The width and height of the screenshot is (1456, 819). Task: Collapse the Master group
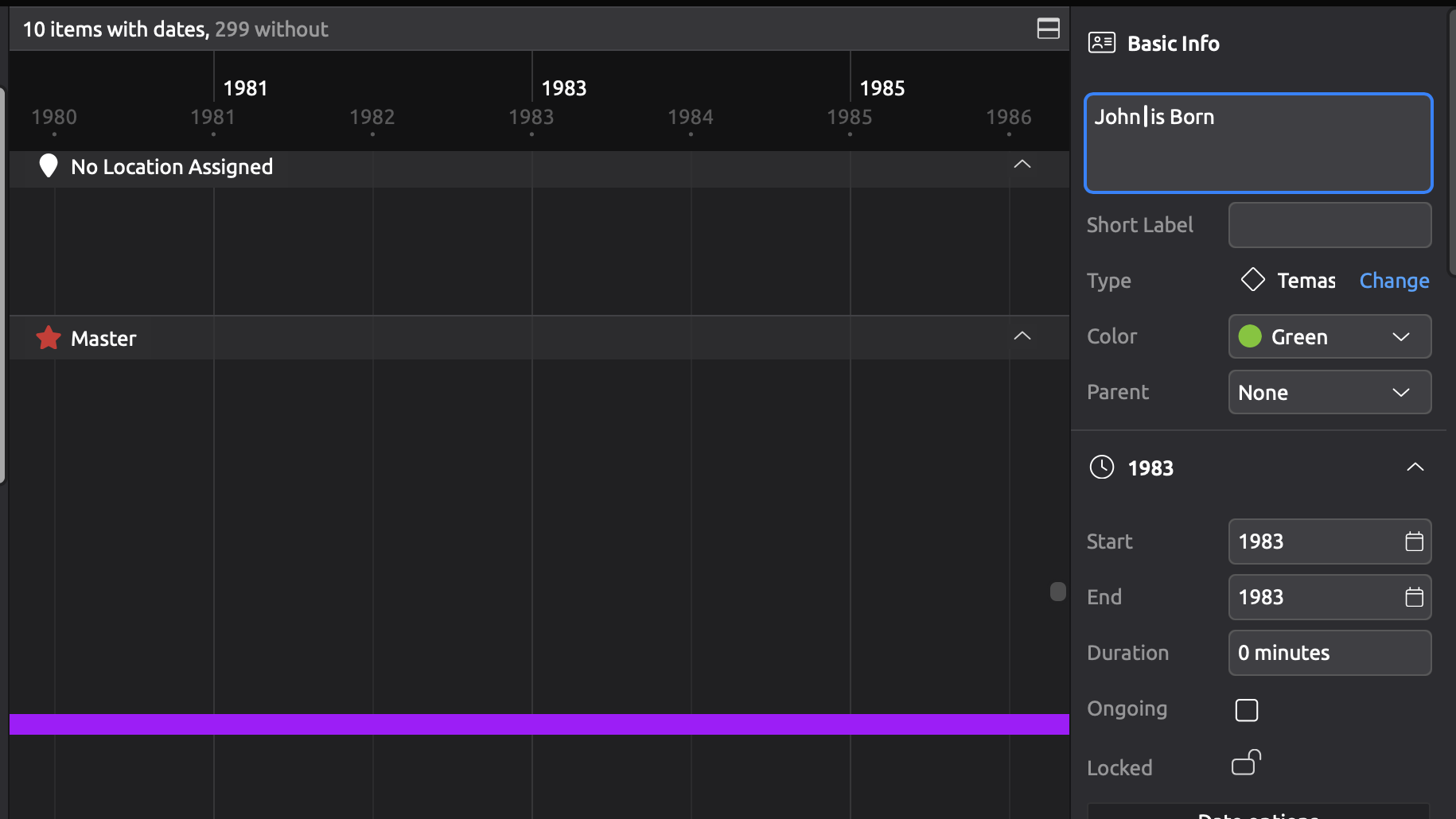point(1022,336)
